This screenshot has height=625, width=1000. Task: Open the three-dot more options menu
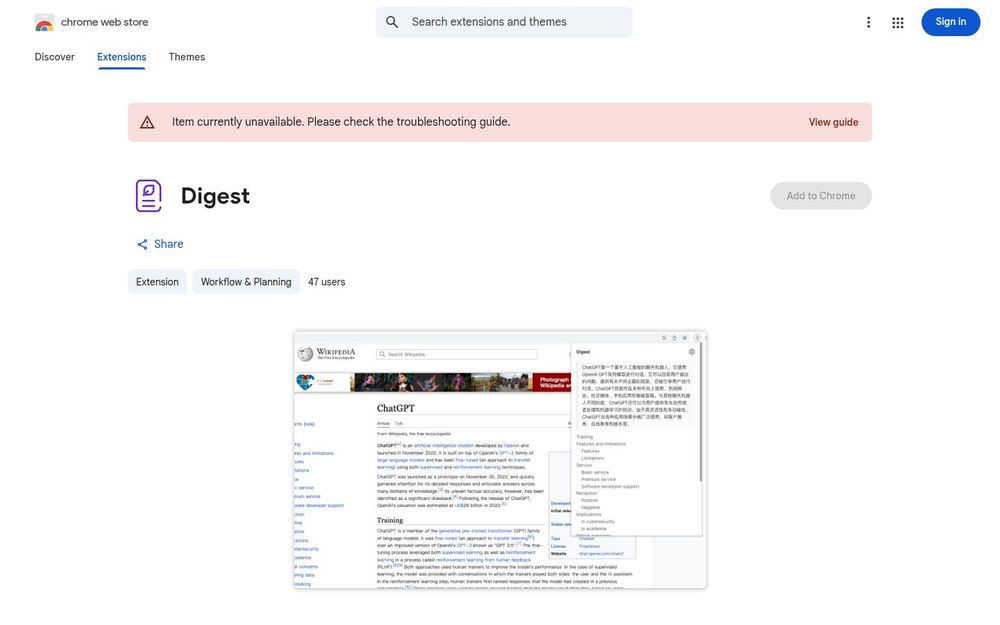pyautogui.click(x=868, y=22)
